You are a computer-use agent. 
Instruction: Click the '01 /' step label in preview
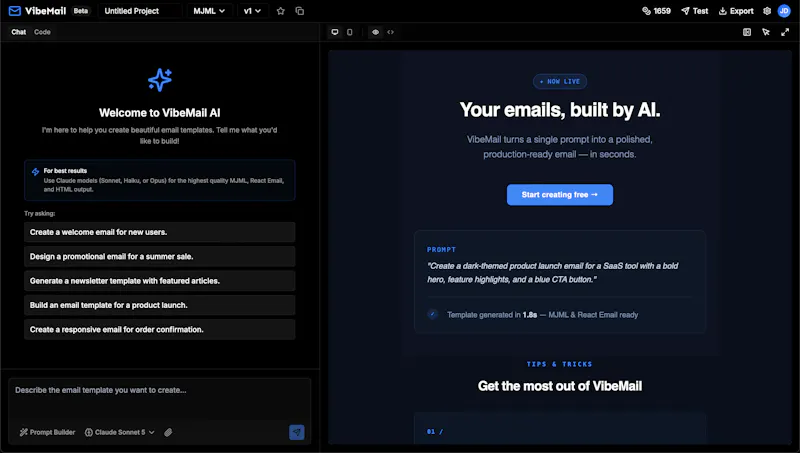[x=435, y=432]
